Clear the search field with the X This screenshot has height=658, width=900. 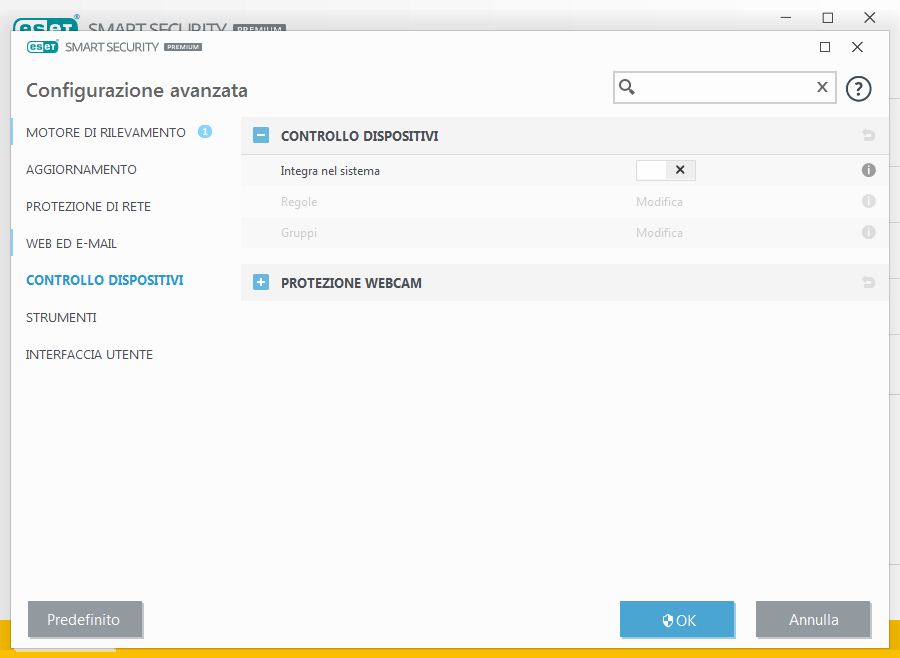coord(822,87)
